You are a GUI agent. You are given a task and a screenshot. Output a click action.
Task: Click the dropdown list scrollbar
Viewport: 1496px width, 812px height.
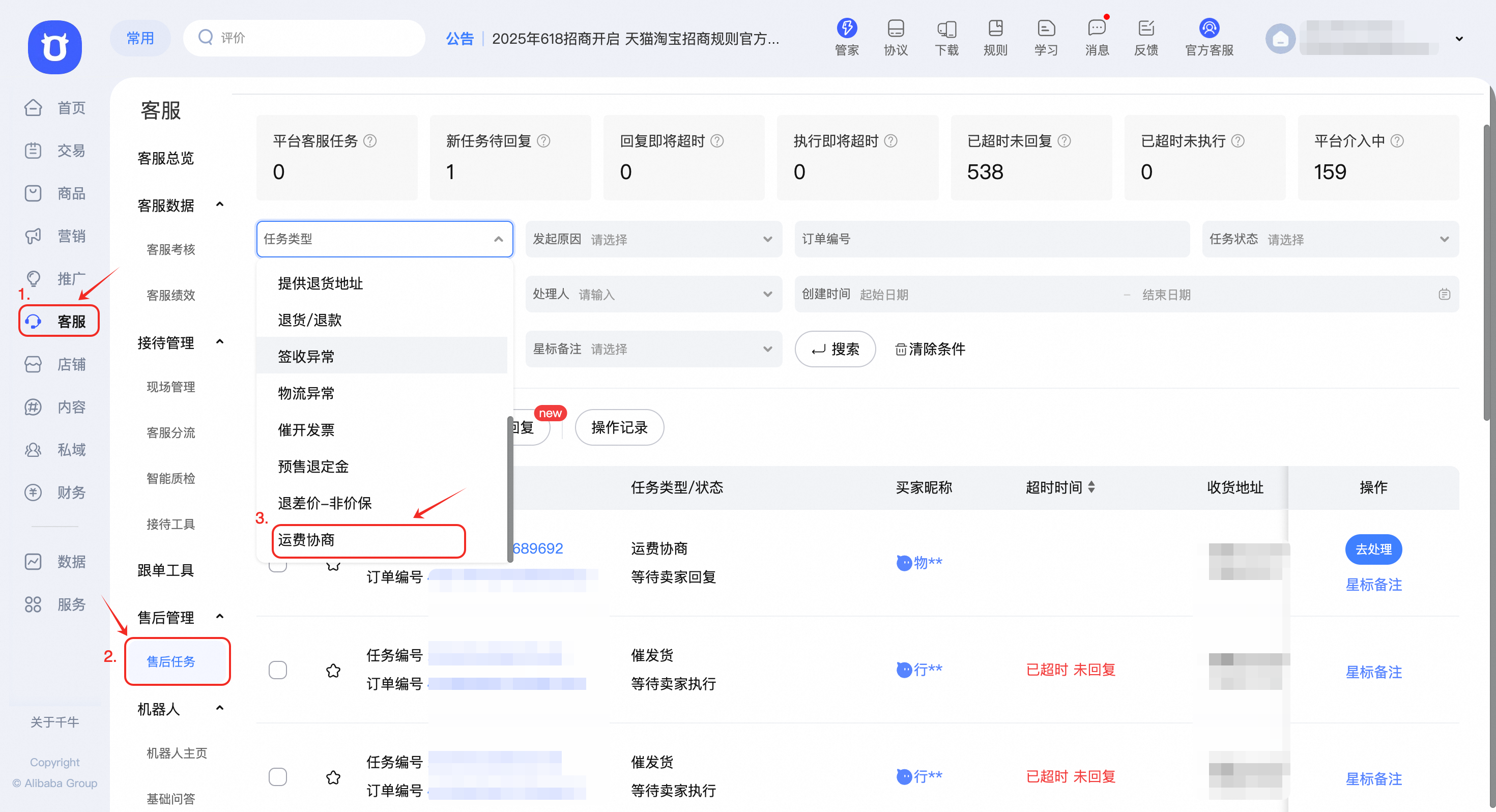[x=510, y=489]
